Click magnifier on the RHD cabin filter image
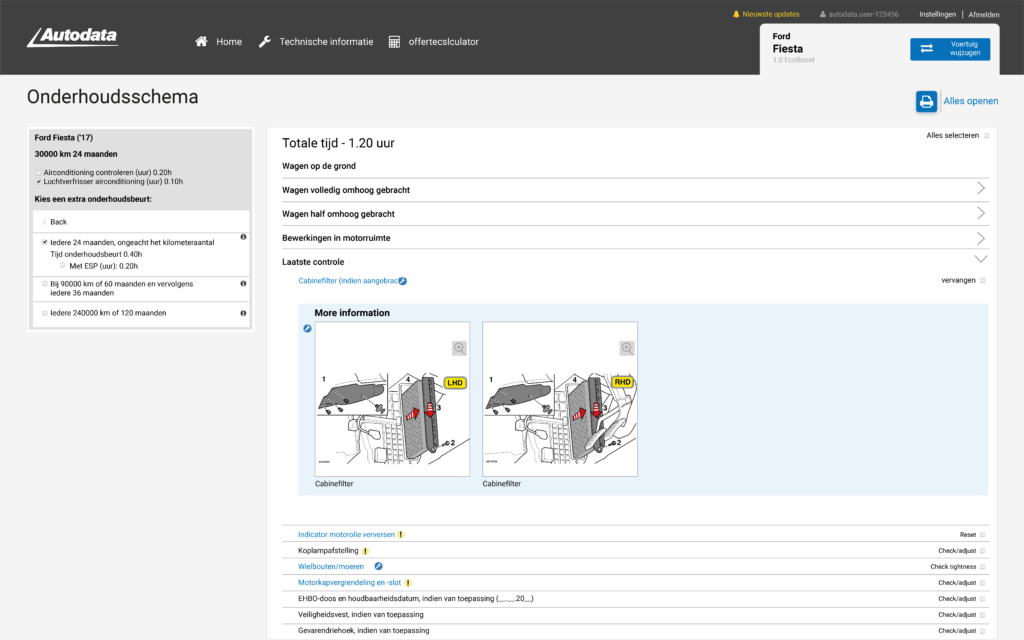 pos(627,348)
